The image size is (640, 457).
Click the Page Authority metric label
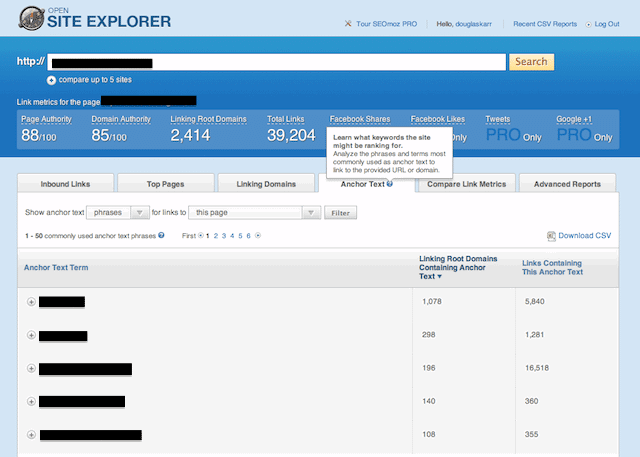pos(46,119)
